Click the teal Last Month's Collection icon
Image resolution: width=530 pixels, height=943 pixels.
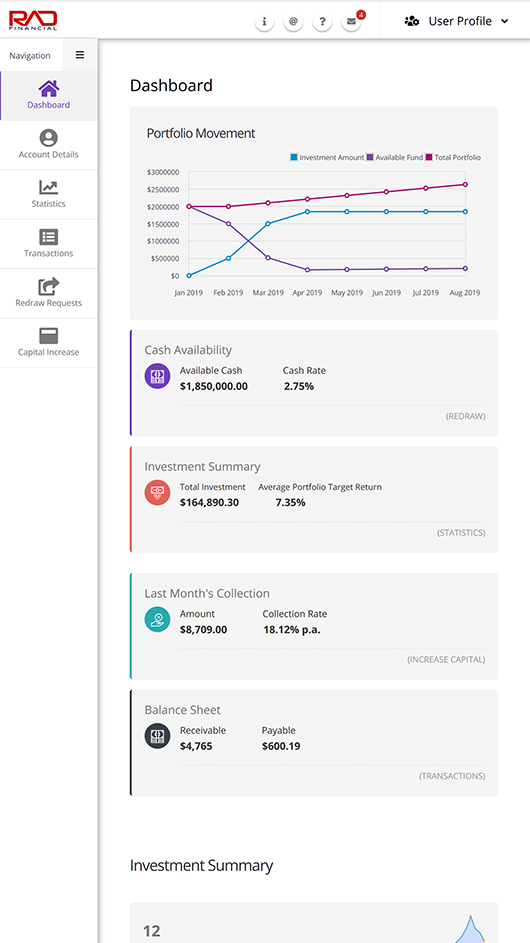tap(157, 619)
